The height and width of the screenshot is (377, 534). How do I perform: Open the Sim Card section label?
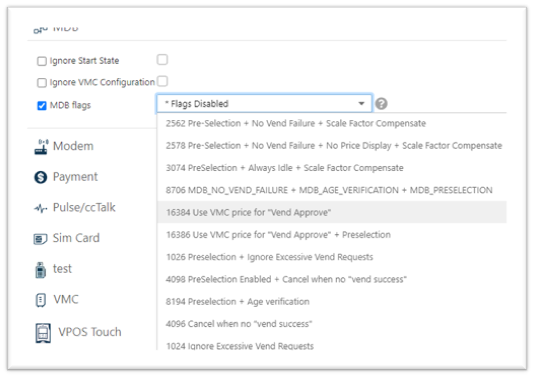coord(76,238)
